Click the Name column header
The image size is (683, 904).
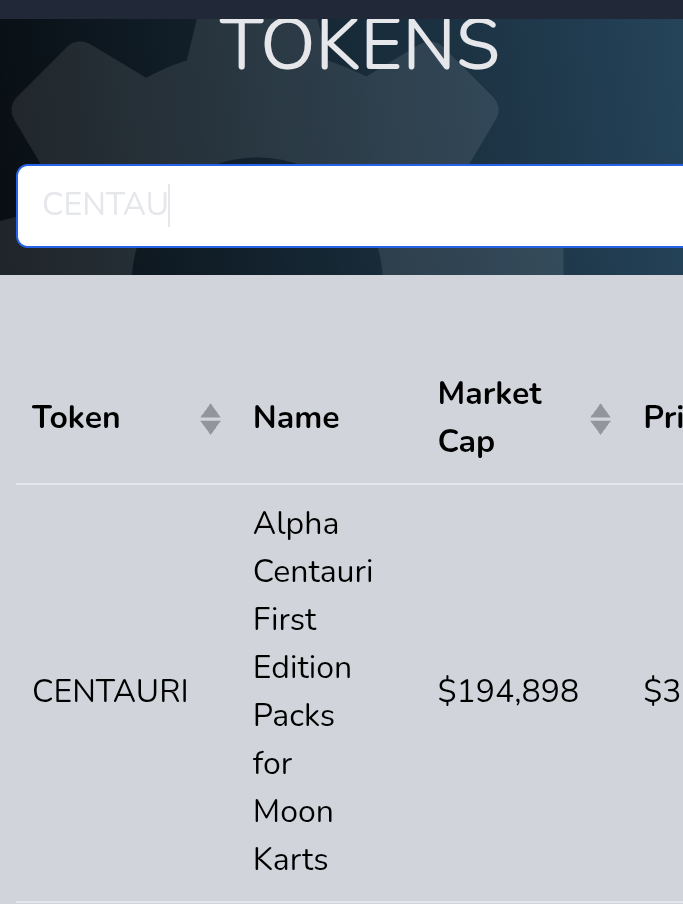click(x=296, y=417)
